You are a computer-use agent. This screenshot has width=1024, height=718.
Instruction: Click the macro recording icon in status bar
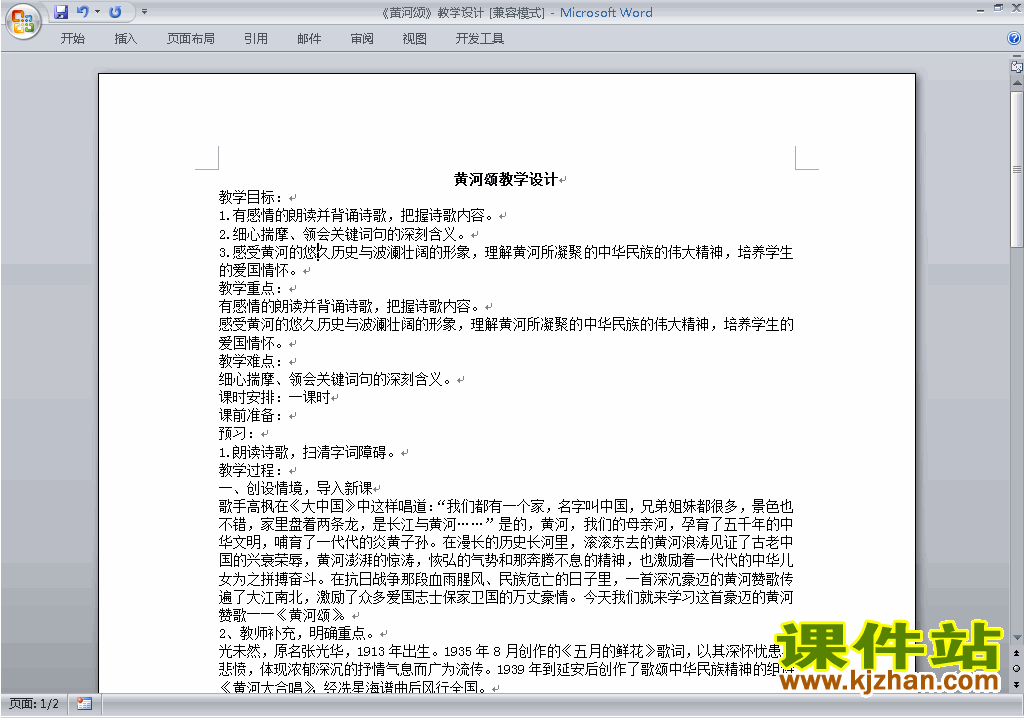[84, 704]
